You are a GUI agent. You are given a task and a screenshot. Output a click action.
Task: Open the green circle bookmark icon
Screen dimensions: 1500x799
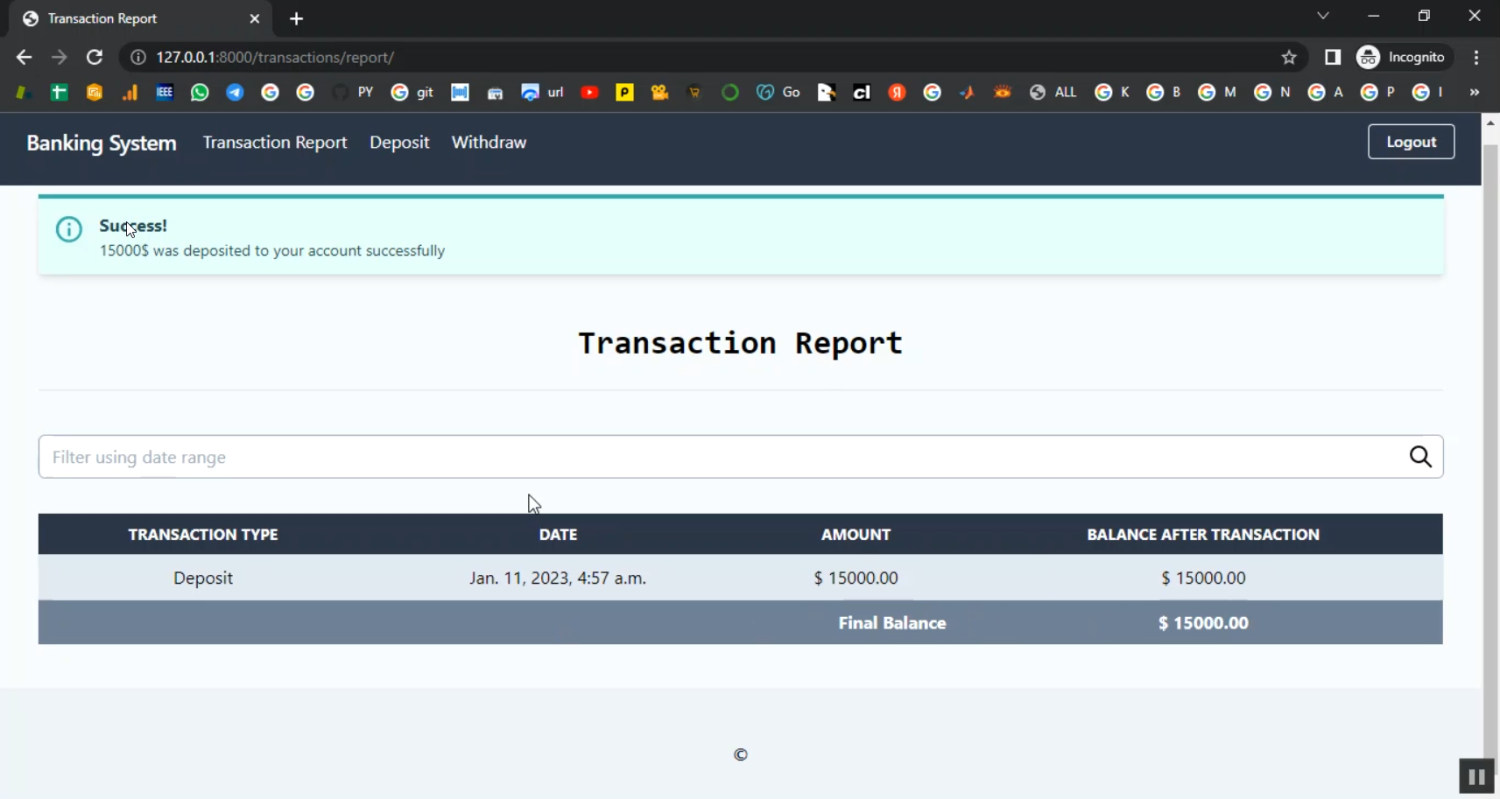click(730, 92)
